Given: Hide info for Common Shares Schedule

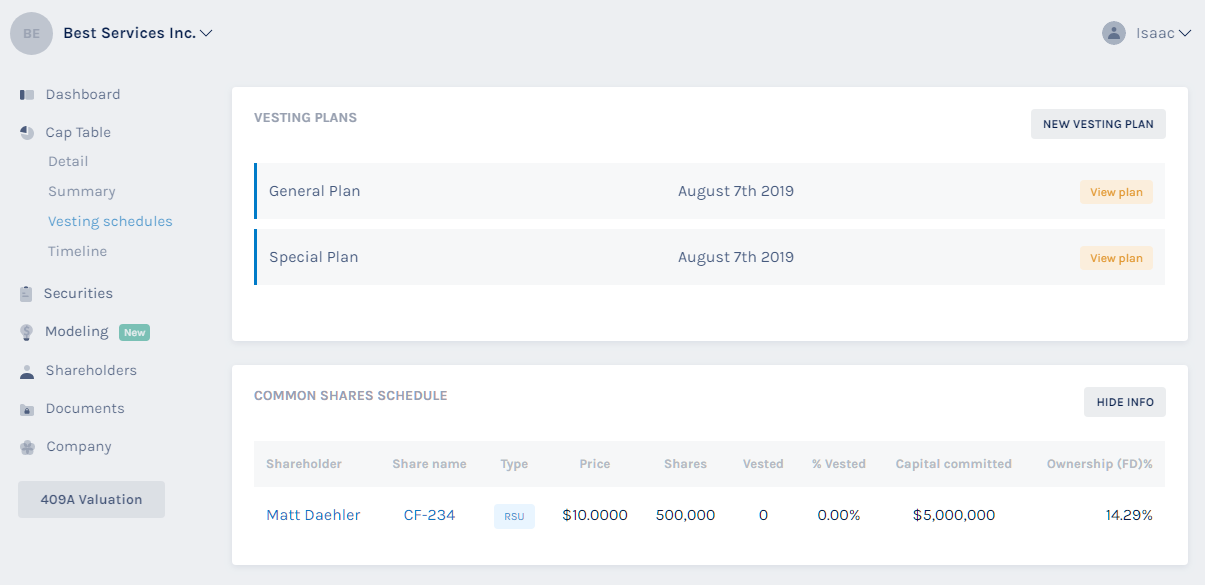Looking at the screenshot, I should pos(1124,402).
